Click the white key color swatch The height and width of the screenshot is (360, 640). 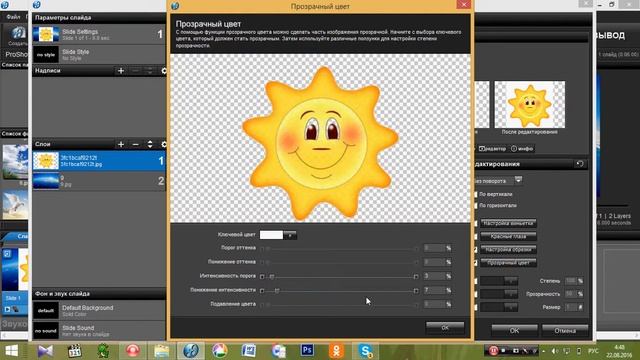271,235
